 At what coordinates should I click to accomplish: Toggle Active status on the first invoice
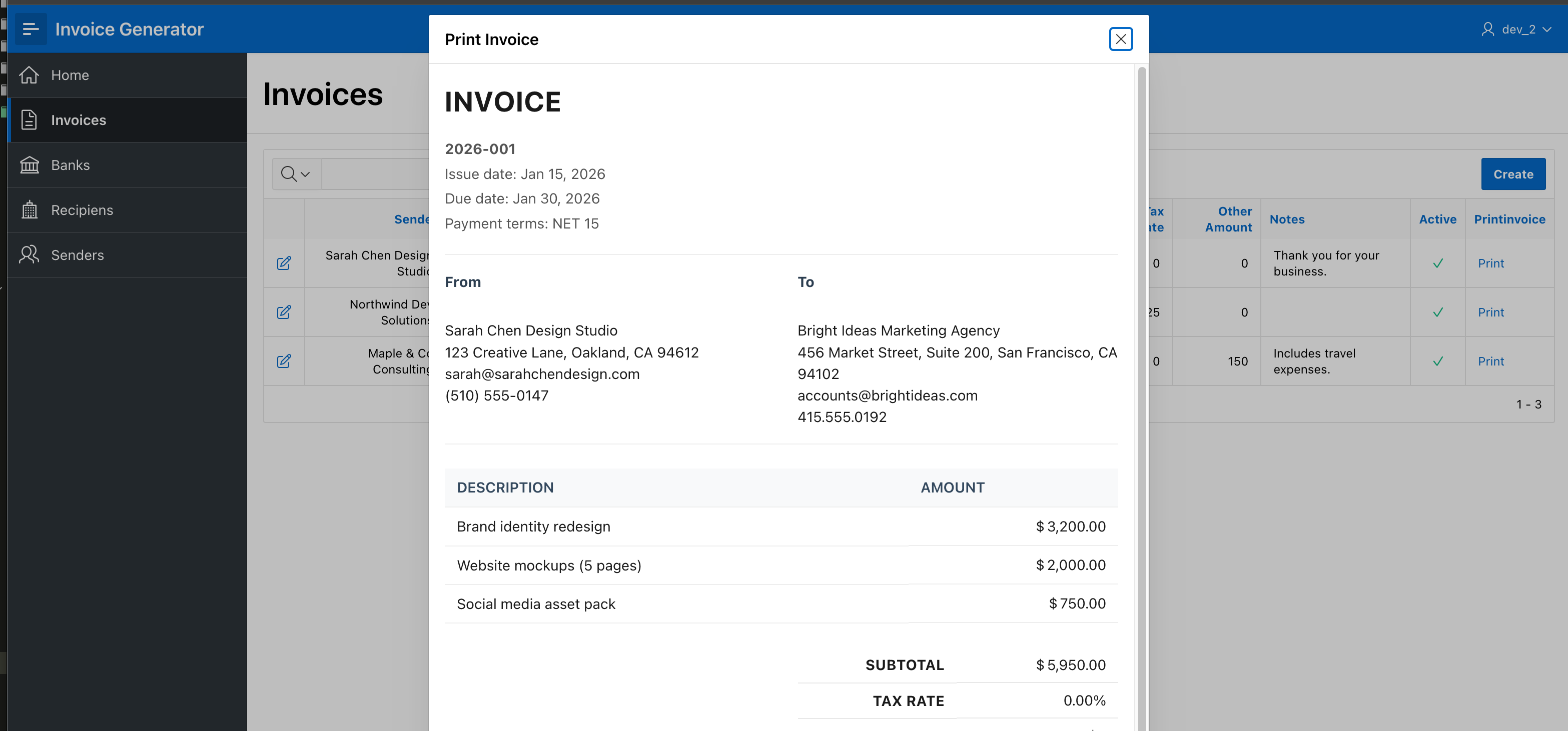pyautogui.click(x=1437, y=263)
